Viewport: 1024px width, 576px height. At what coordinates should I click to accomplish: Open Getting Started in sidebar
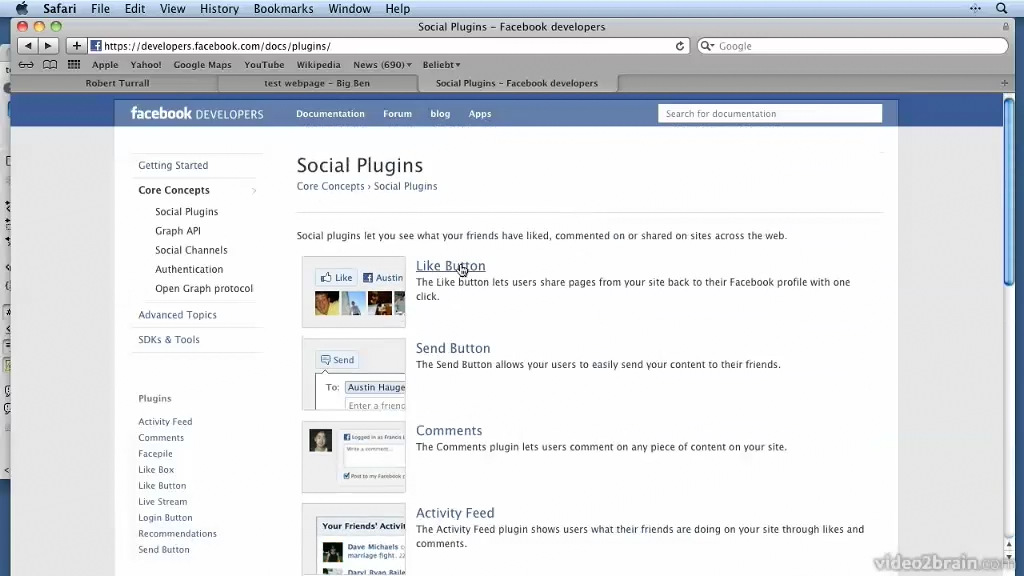pyautogui.click(x=173, y=165)
